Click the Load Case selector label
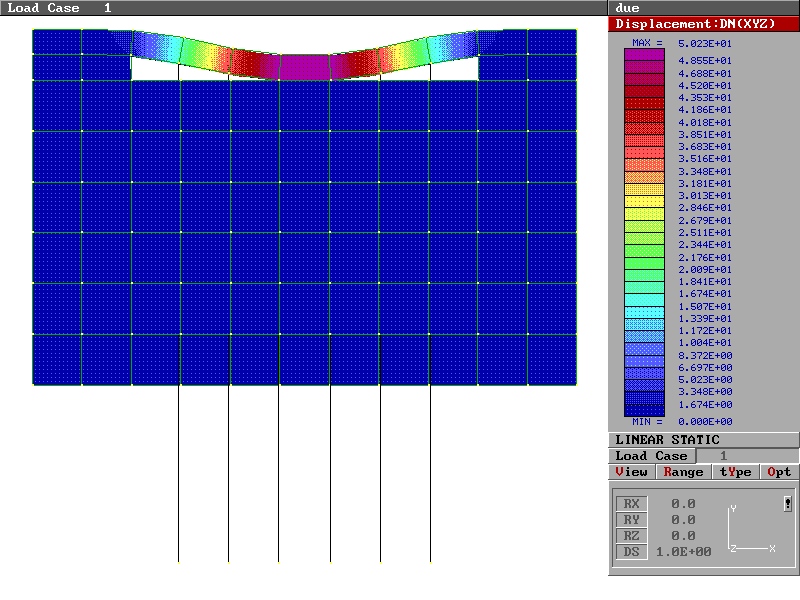This screenshot has height=600, width=800. coord(651,456)
